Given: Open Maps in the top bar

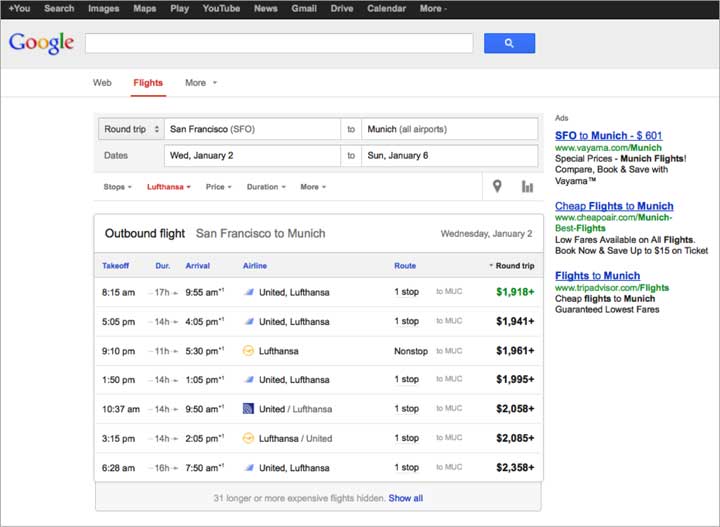Looking at the screenshot, I should [145, 8].
